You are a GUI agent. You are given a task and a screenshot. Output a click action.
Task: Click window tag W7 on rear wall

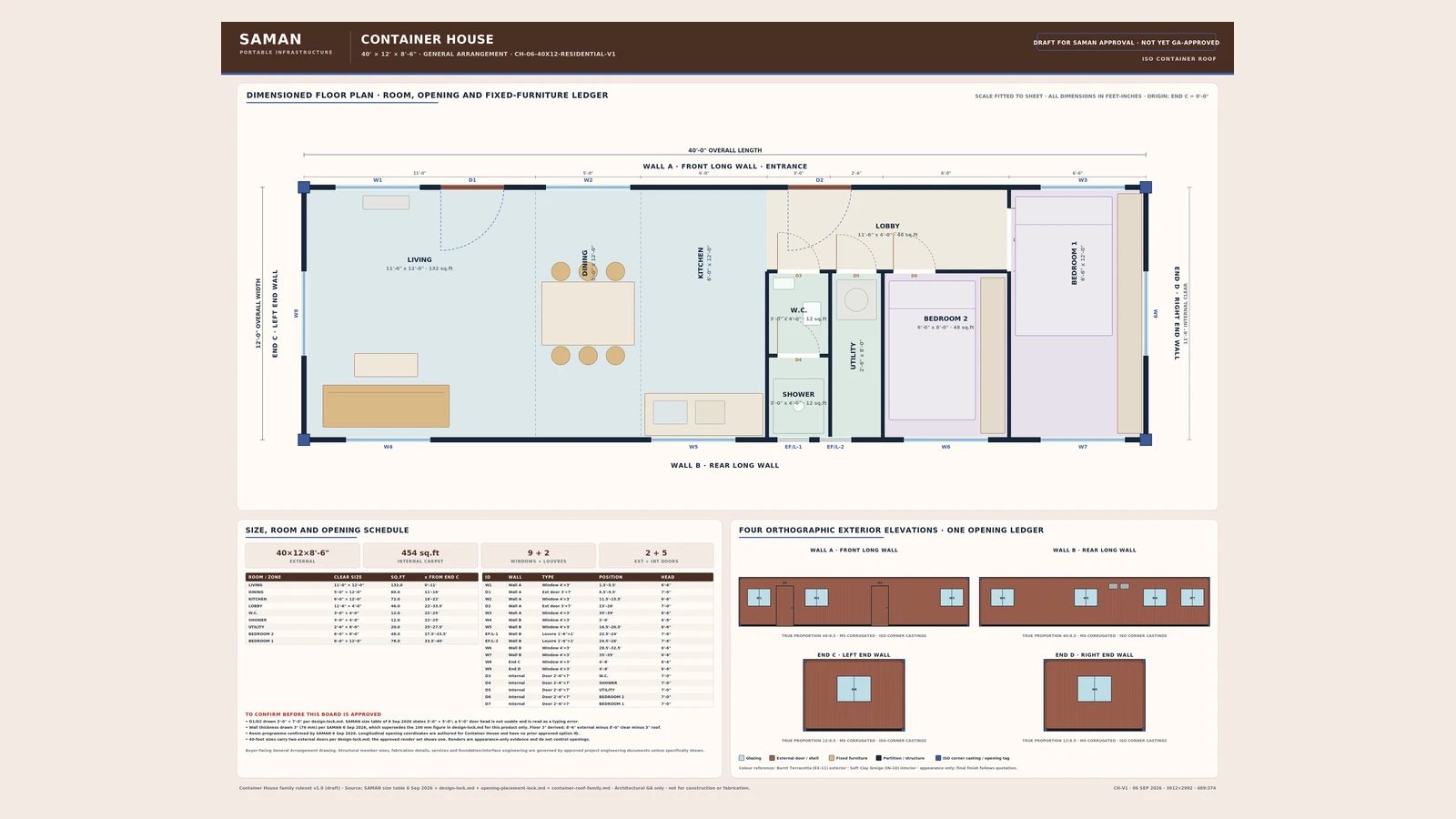click(x=1082, y=447)
